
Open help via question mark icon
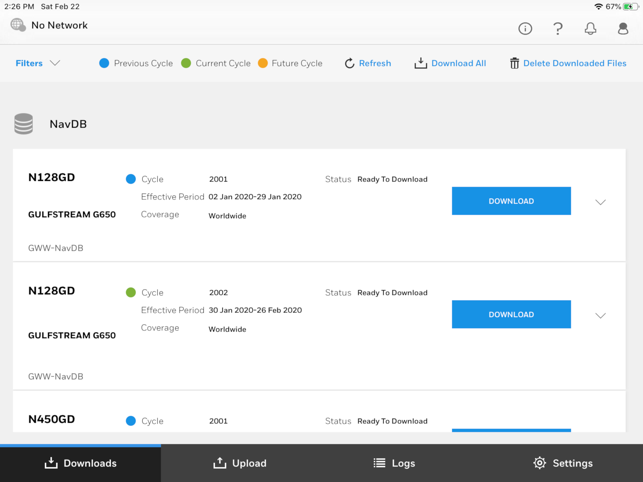click(558, 28)
